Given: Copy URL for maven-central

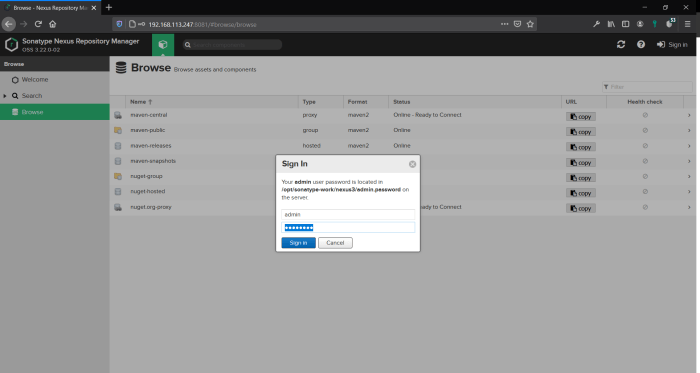Looking at the screenshot, I should pyautogui.click(x=581, y=116).
